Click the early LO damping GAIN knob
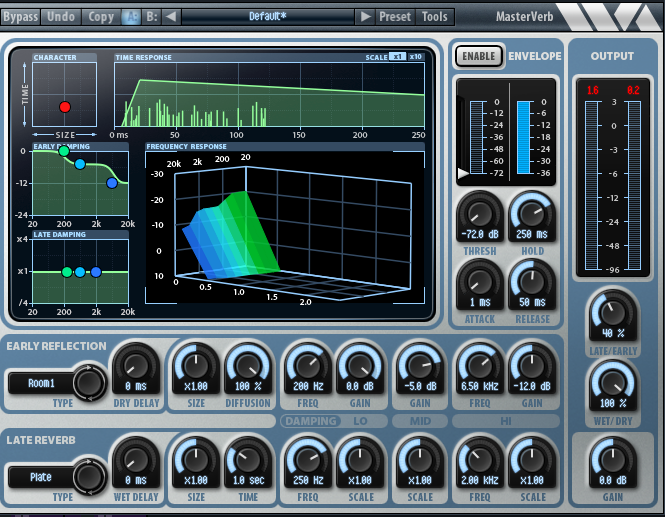 (360, 365)
